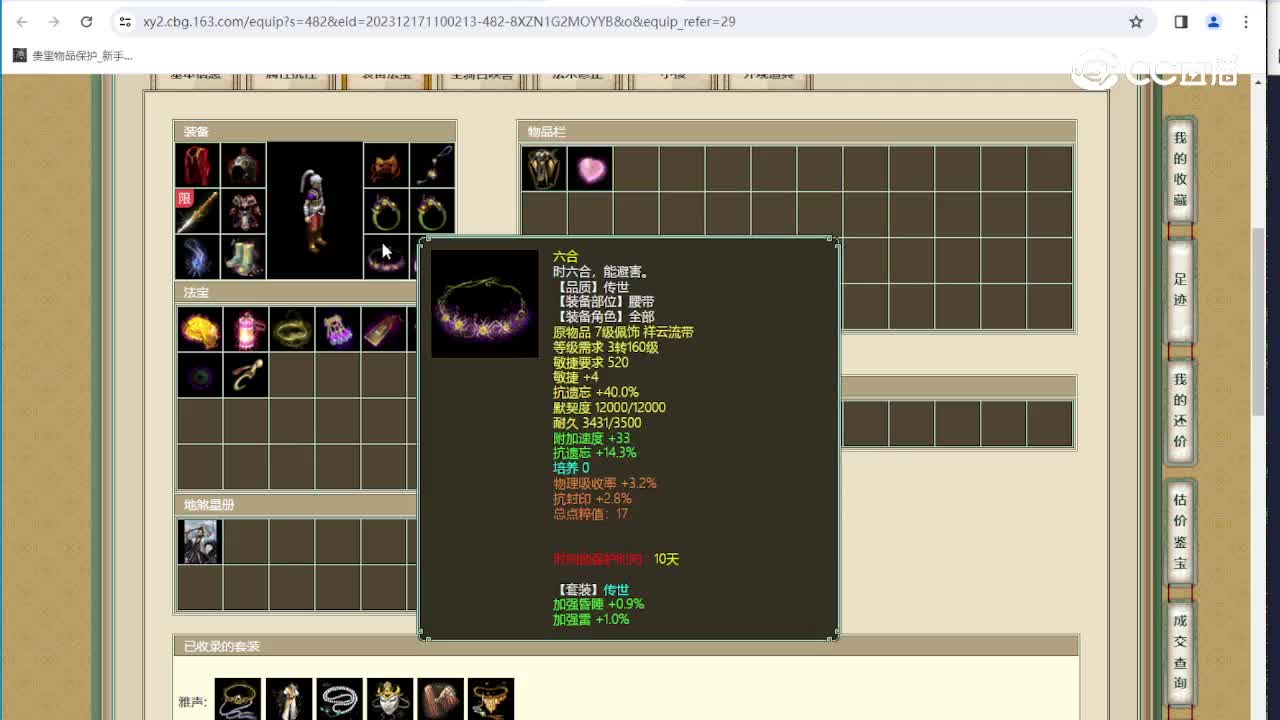Select the sword weapon marked 限
Screen dimensions: 1280x720
[x=197, y=211]
